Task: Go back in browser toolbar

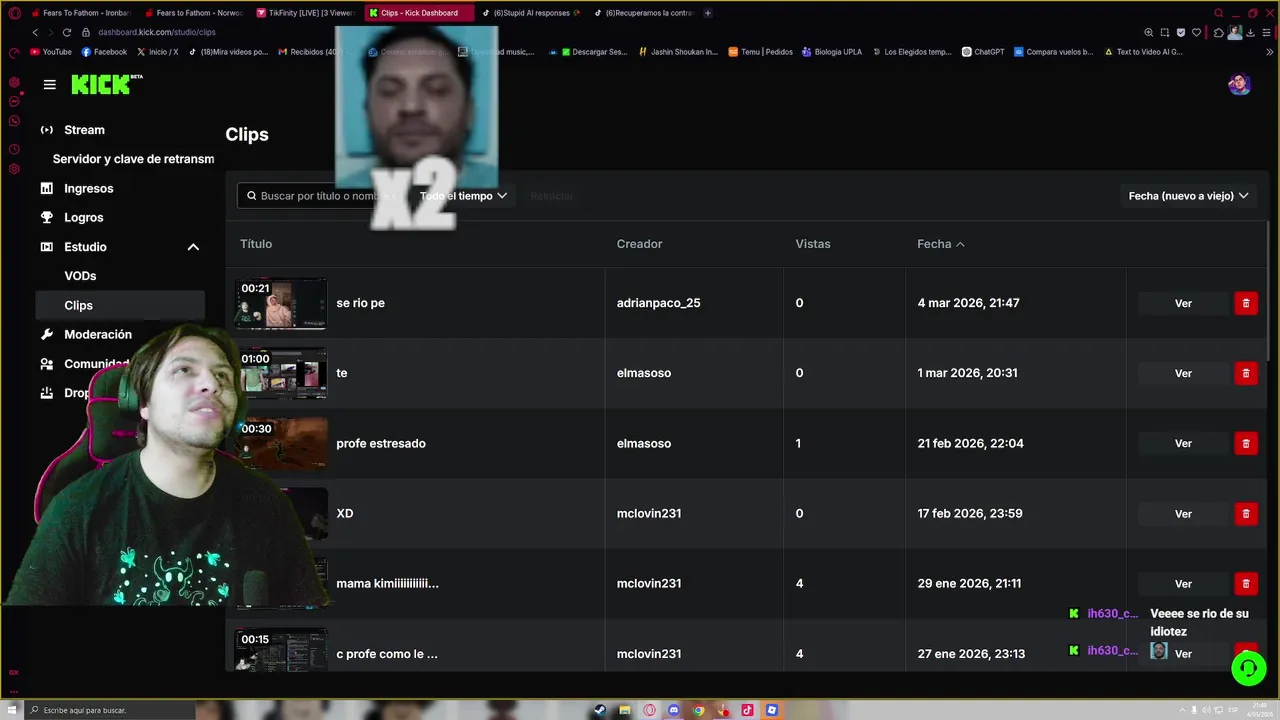Action: [x=35, y=32]
